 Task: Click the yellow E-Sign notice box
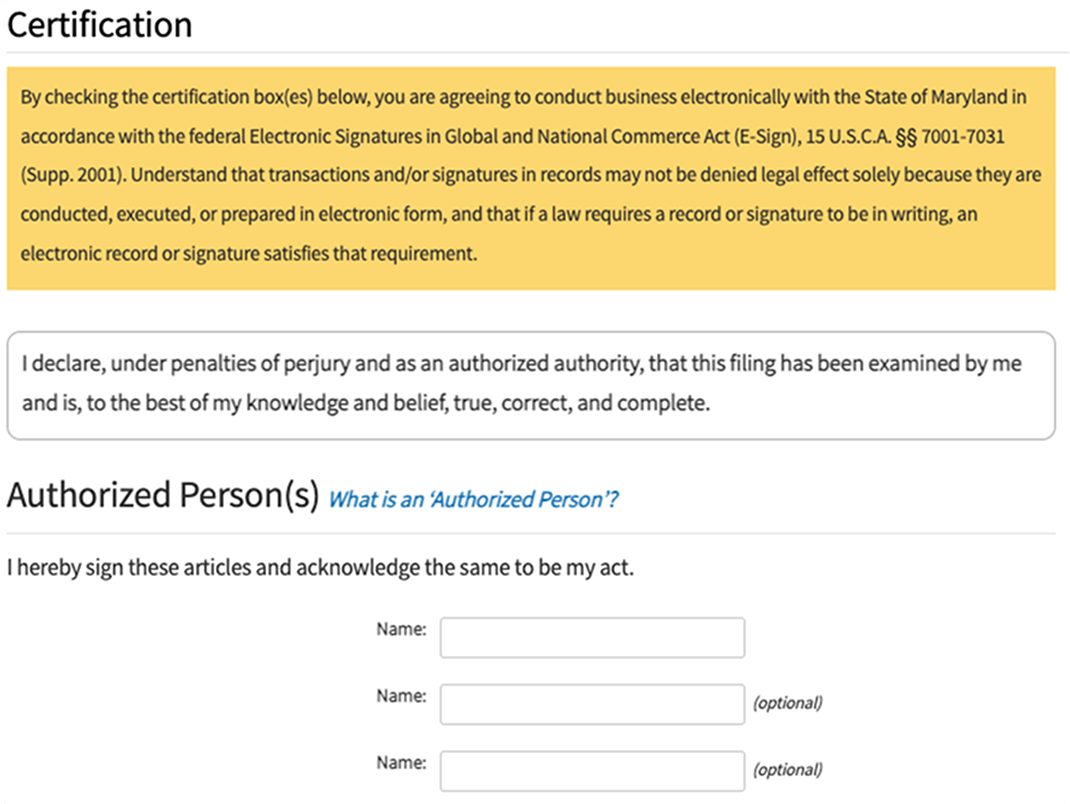[x=531, y=178]
